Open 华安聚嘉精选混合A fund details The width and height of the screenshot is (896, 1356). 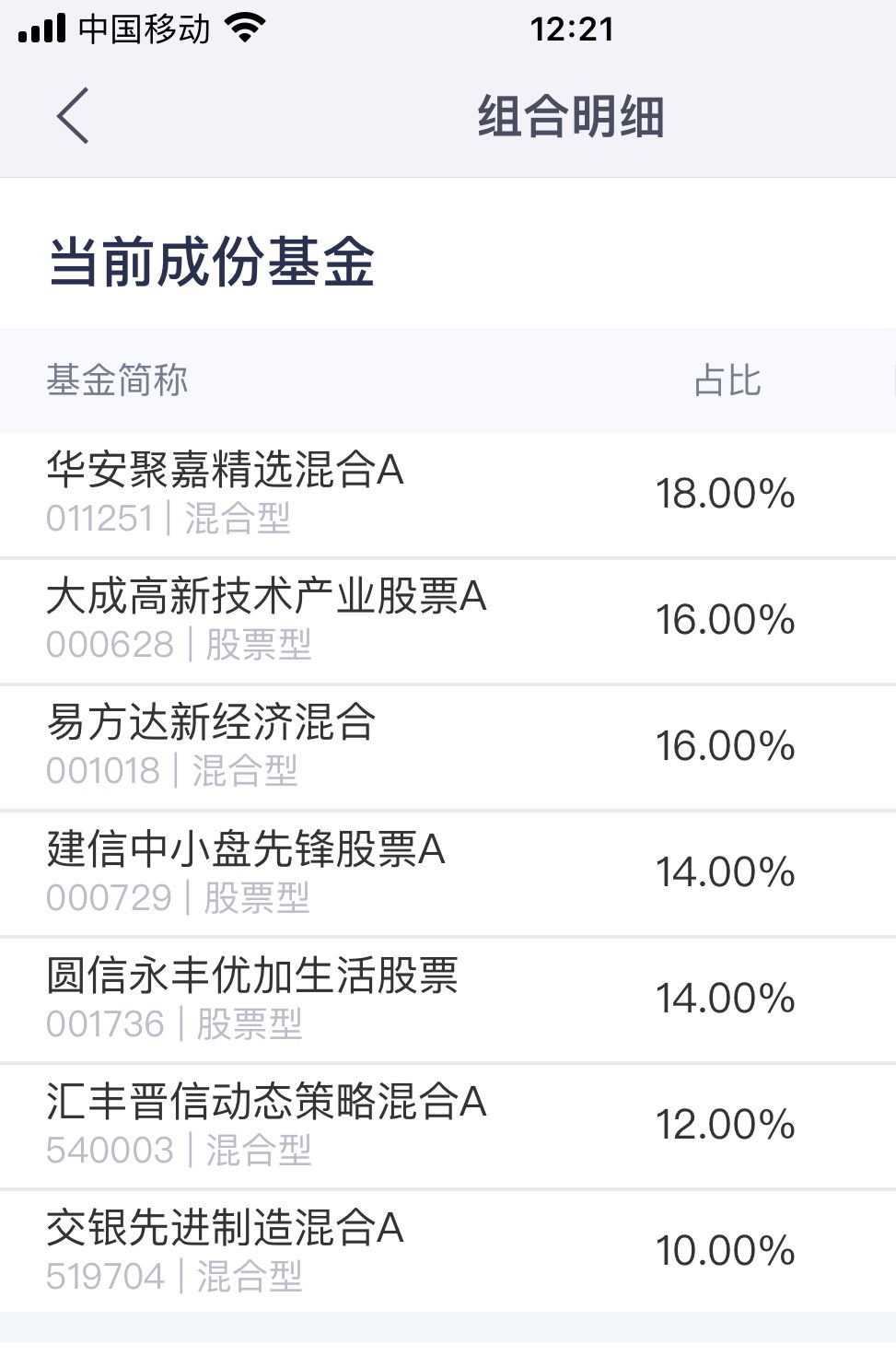[x=225, y=471]
